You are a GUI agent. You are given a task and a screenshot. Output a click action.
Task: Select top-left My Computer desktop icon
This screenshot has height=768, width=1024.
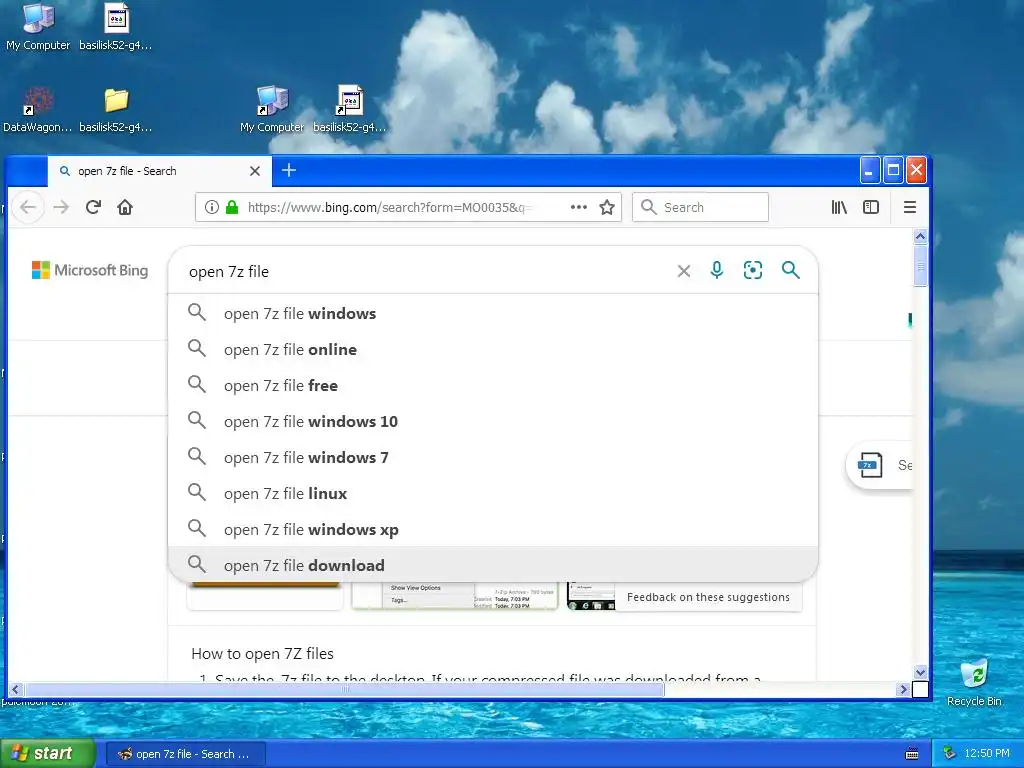click(38, 27)
